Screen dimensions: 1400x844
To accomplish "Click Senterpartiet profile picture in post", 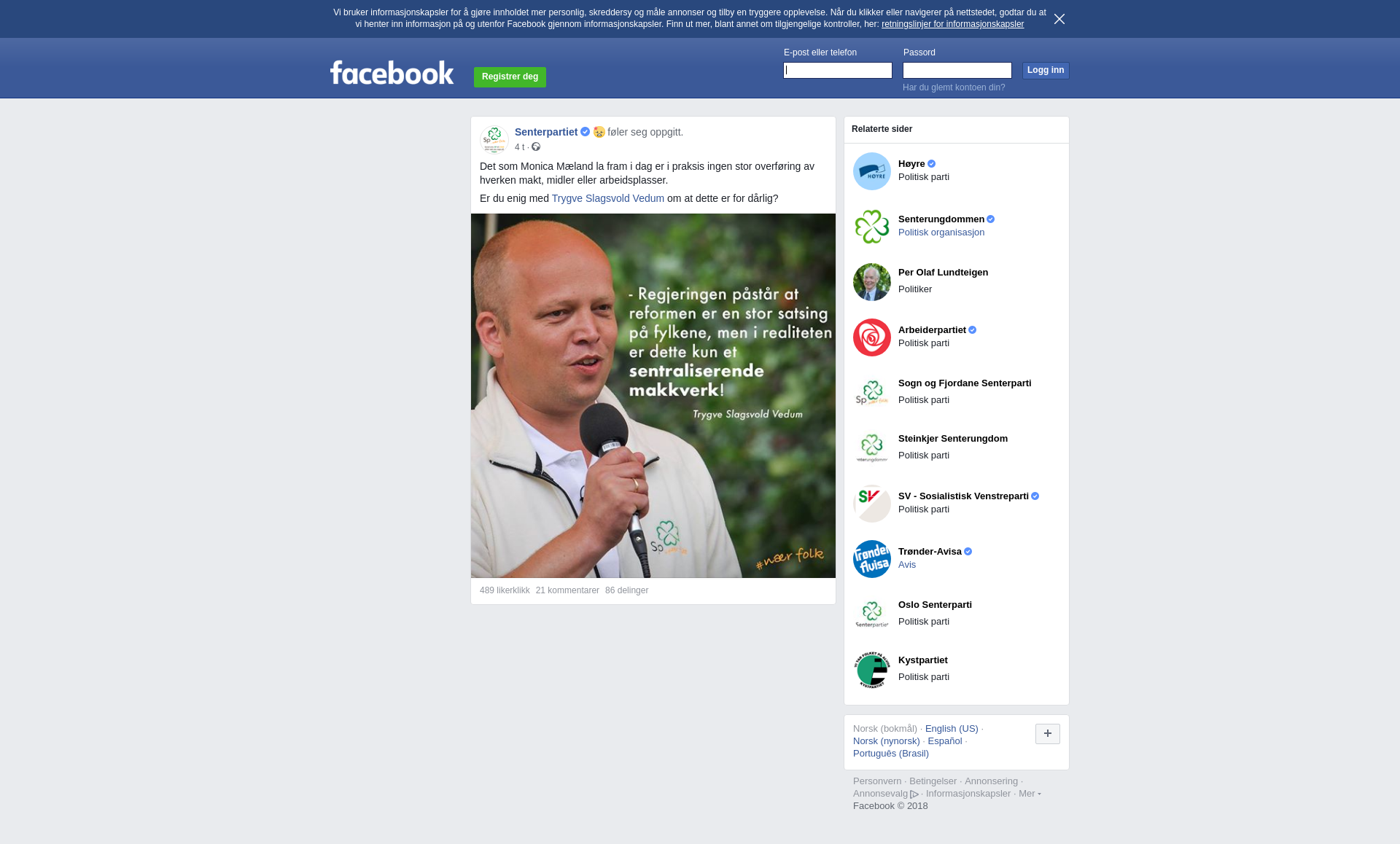I will coord(494,139).
